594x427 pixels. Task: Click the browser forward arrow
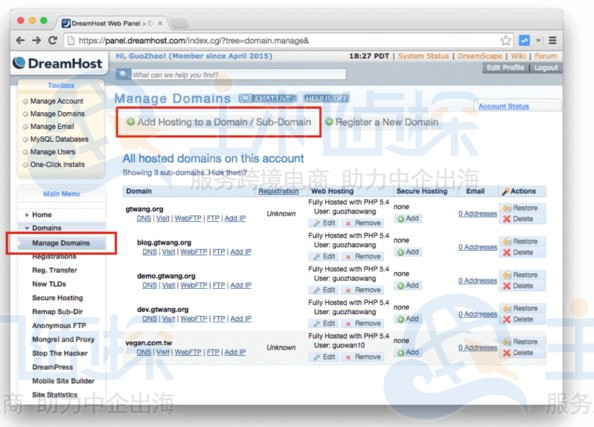pos(36,40)
